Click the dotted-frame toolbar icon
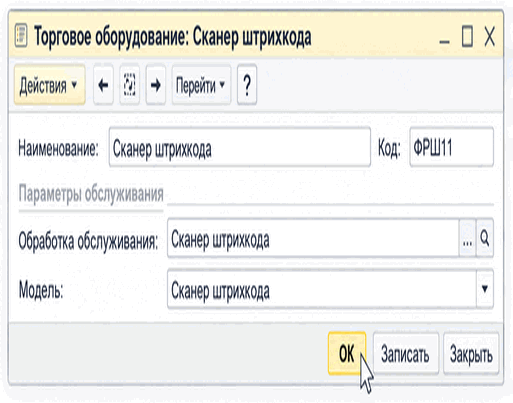Image resolution: width=513 pixels, height=403 pixels. point(129,85)
